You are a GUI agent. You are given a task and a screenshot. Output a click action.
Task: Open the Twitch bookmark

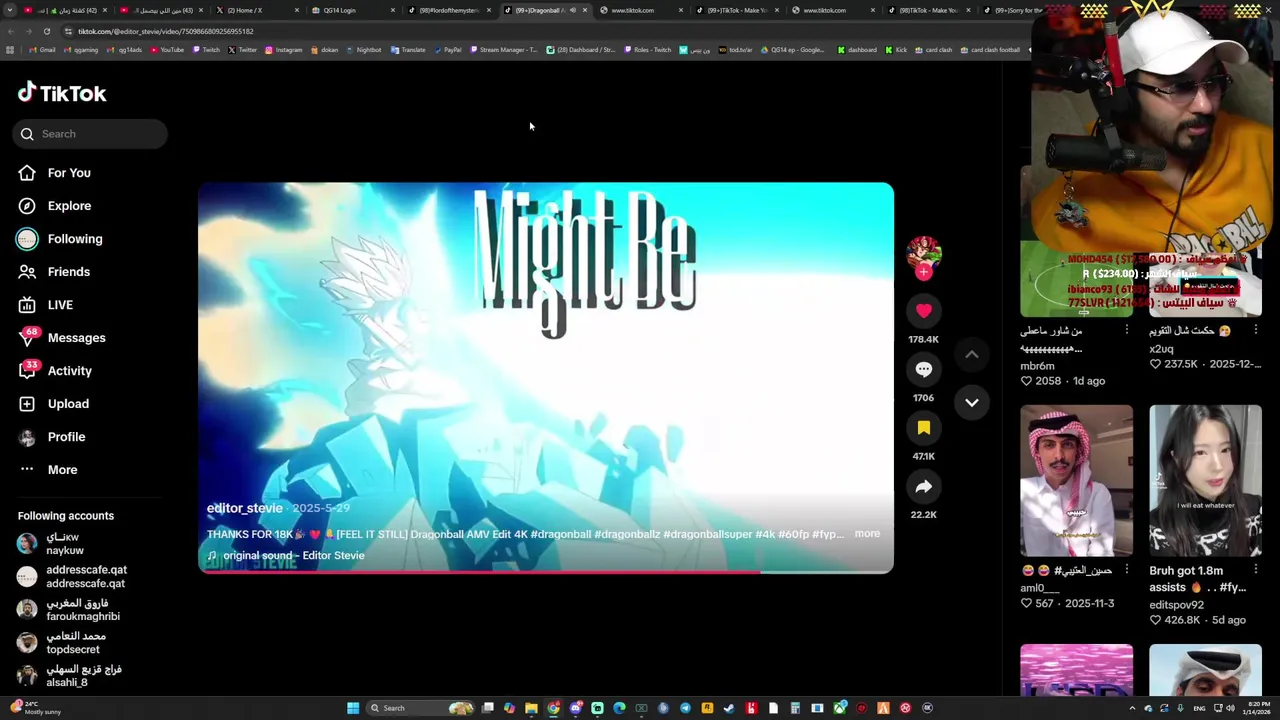click(206, 50)
